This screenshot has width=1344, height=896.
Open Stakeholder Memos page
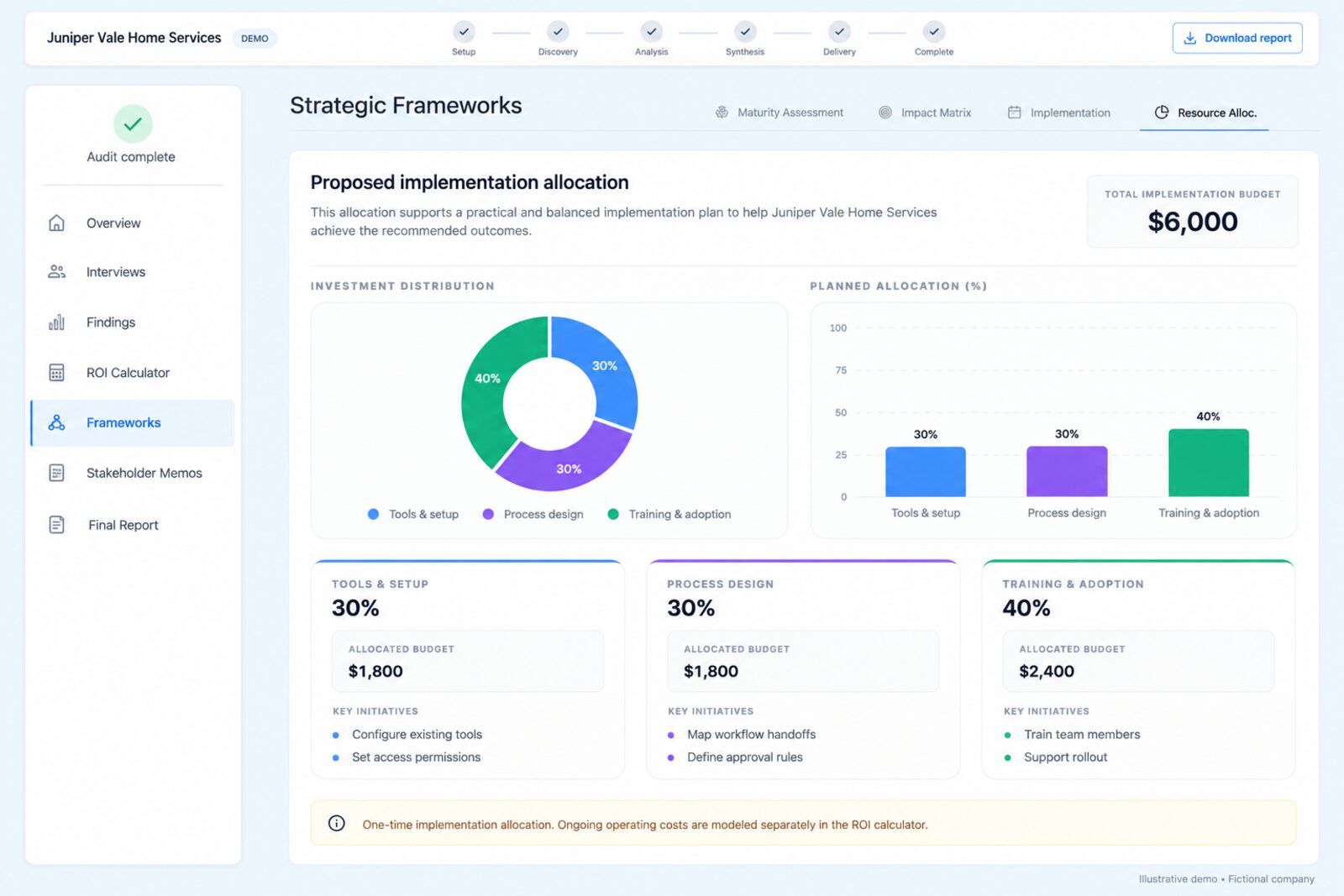[133, 473]
